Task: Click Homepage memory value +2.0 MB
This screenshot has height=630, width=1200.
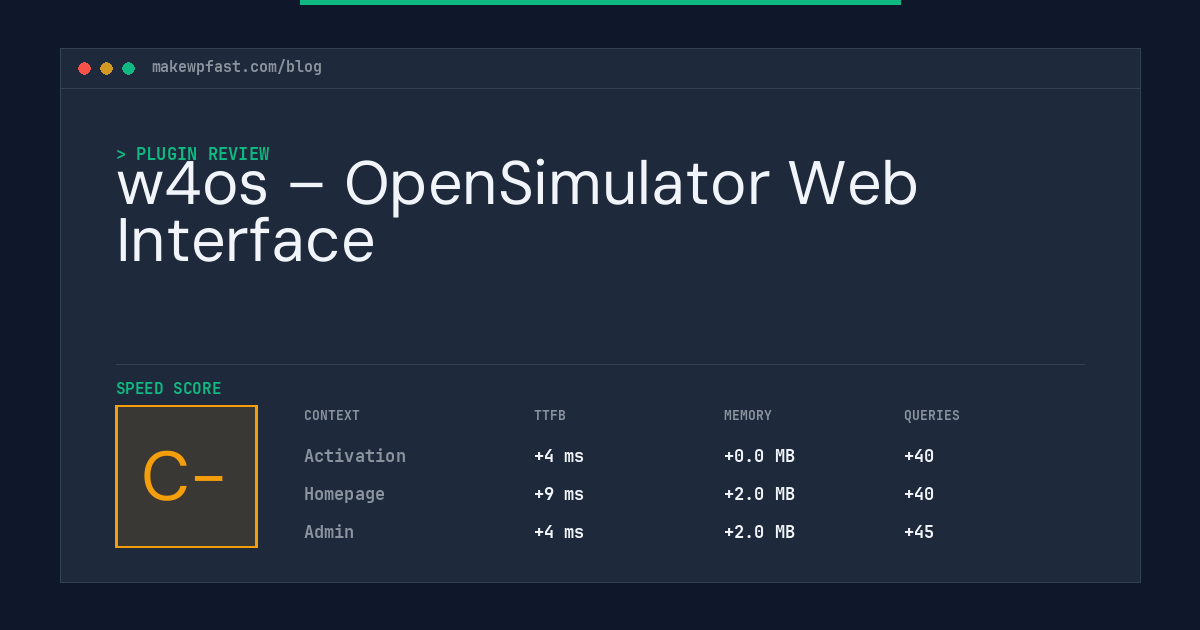Action: tap(759, 494)
